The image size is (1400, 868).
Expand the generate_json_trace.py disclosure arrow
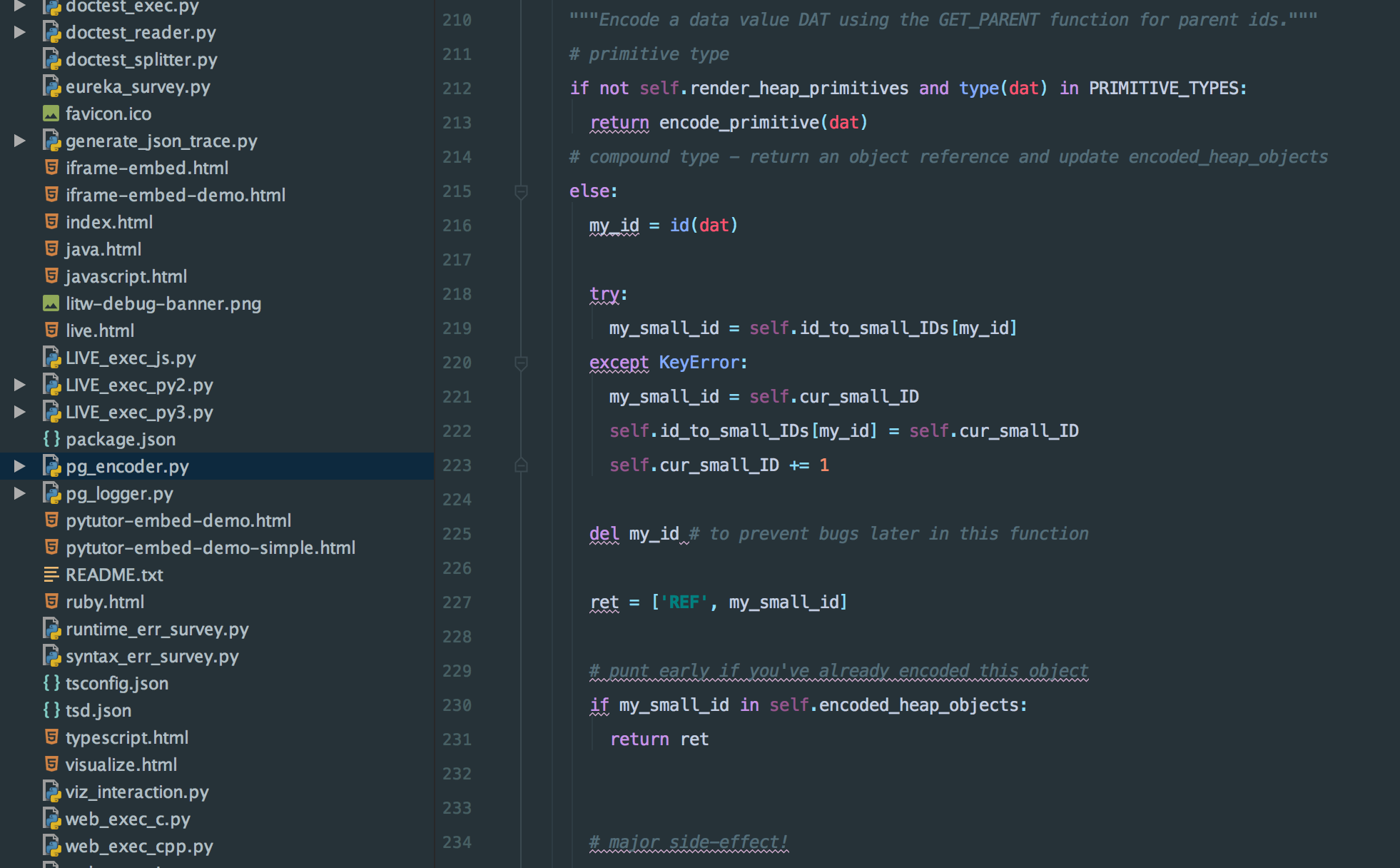click(x=20, y=141)
